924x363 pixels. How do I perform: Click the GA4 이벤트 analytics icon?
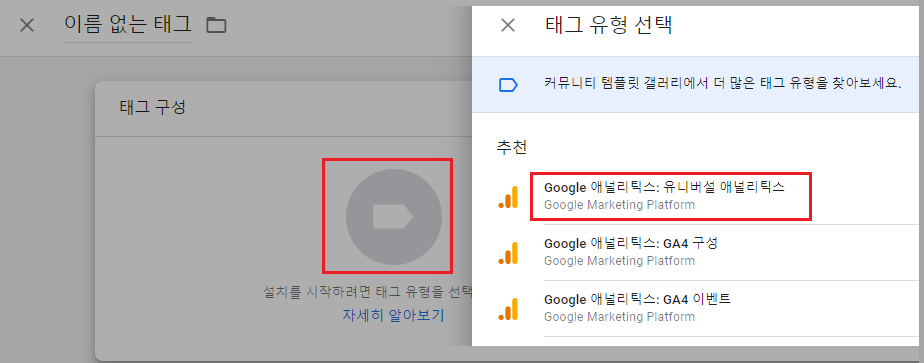(x=508, y=308)
